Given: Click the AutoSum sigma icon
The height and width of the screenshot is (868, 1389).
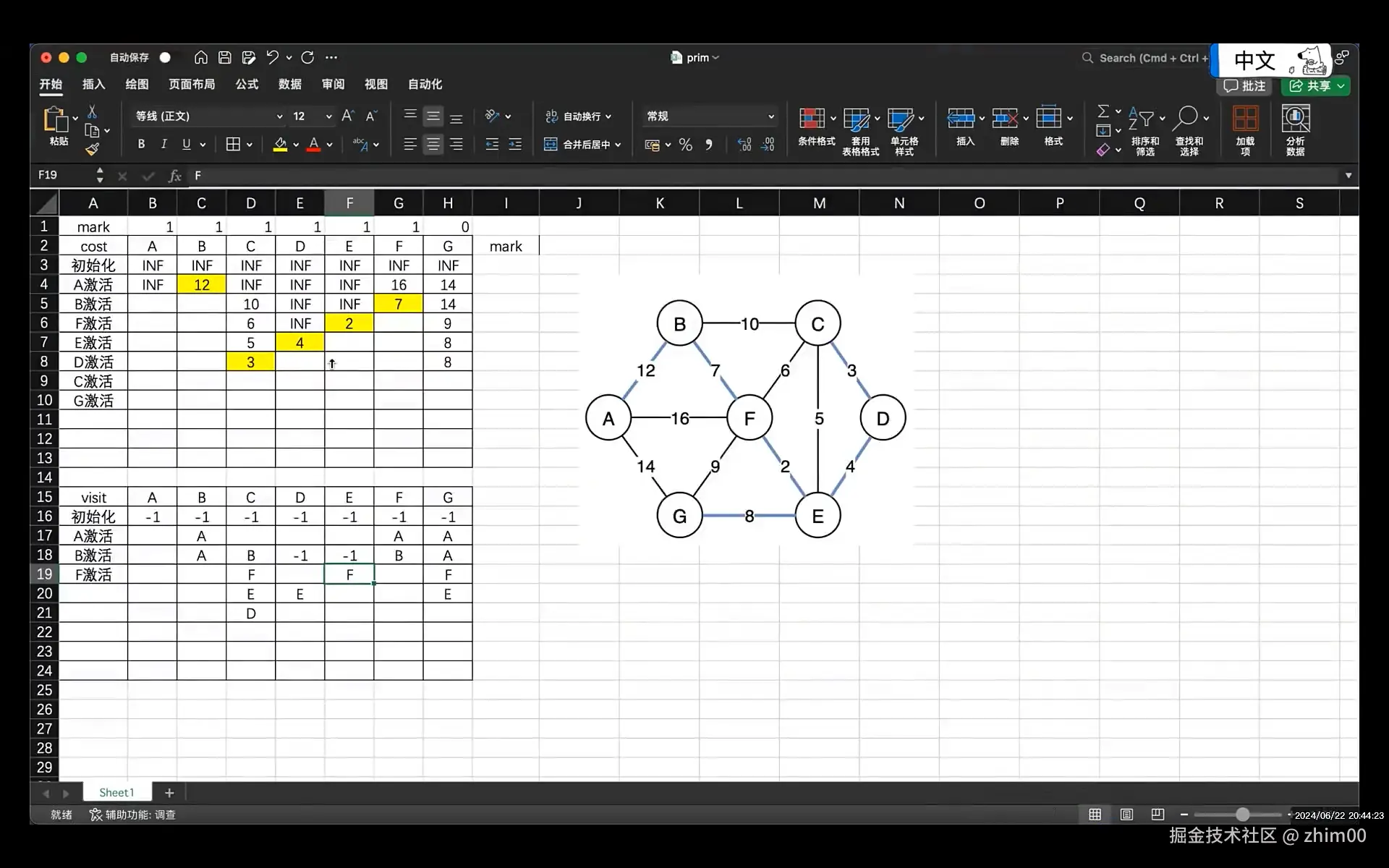Looking at the screenshot, I should (x=1103, y=111).
